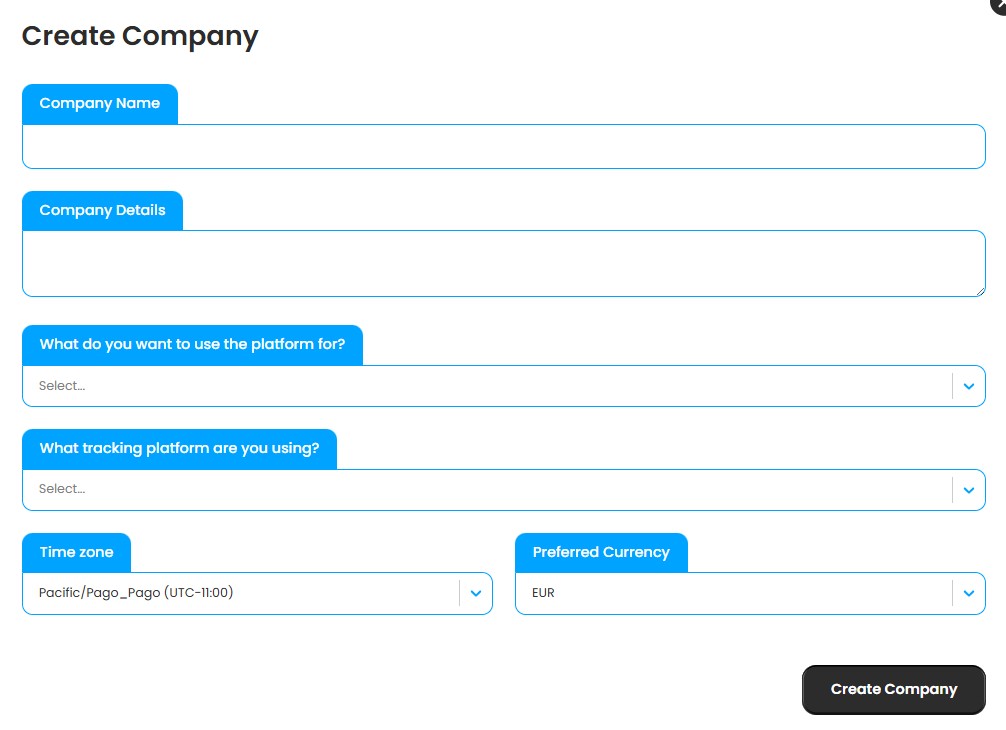Click the resize handle on Company Details
Viewport: 1006px width, 730px height.
click(981, 291)
